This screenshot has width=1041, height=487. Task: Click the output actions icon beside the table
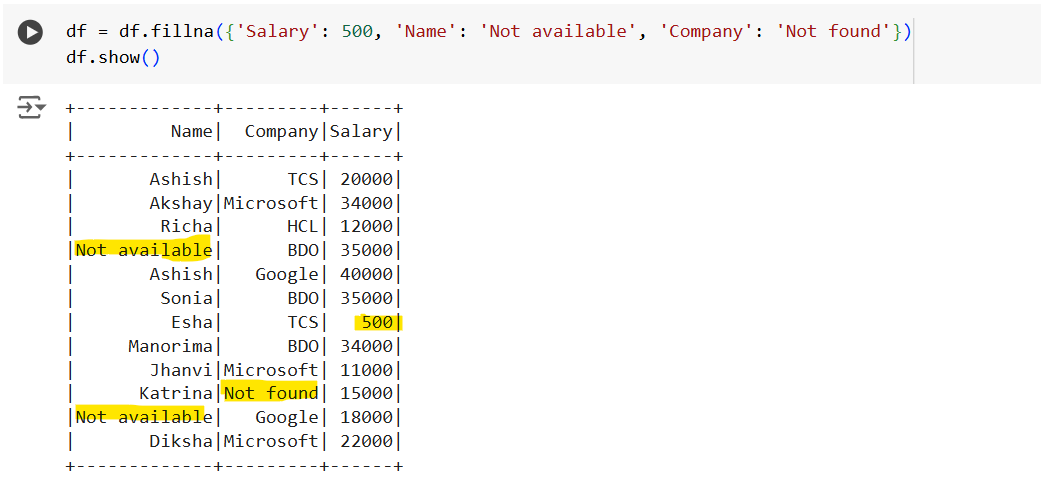(32, 108)
